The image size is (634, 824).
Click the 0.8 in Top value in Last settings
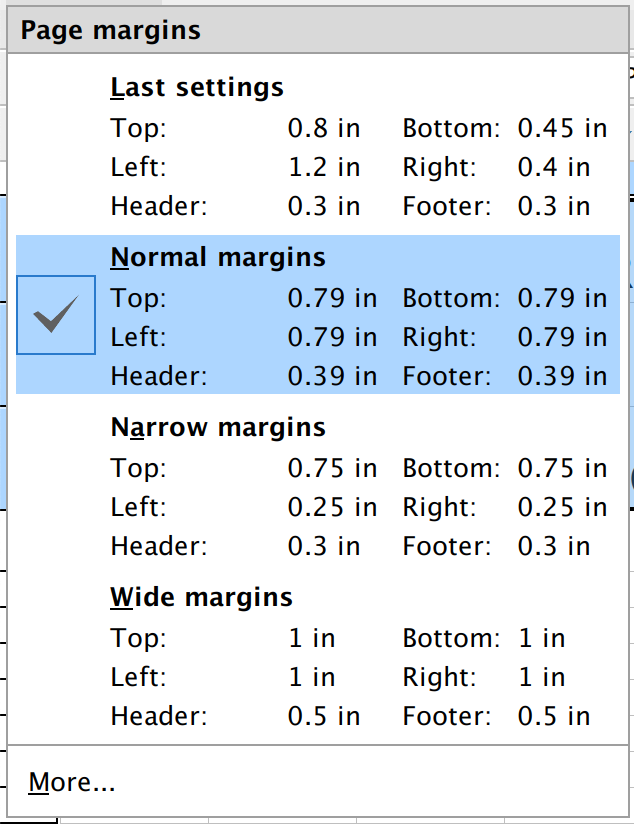point(324,128)
